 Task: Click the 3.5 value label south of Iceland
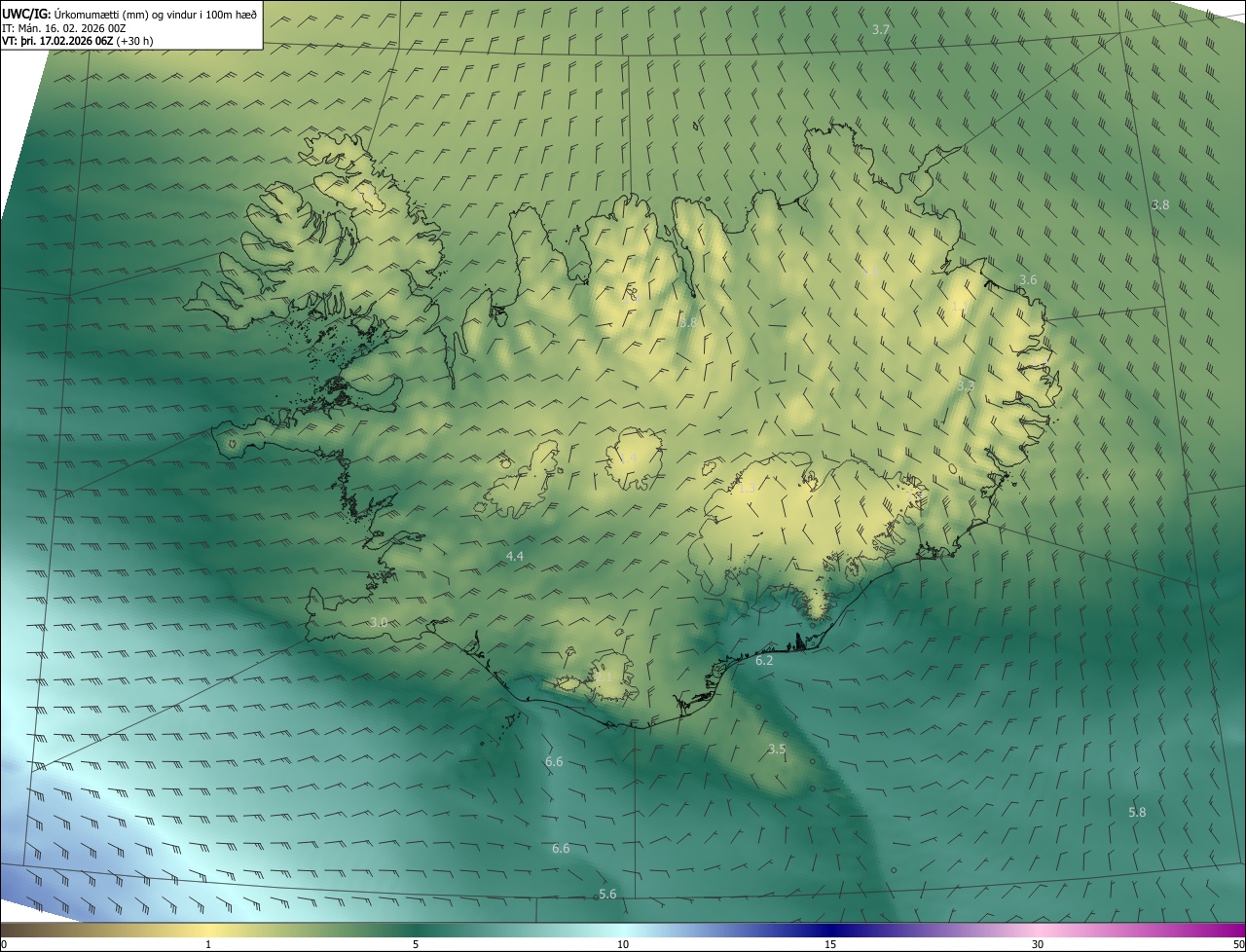pyautogui.click(x=776, y=750)
